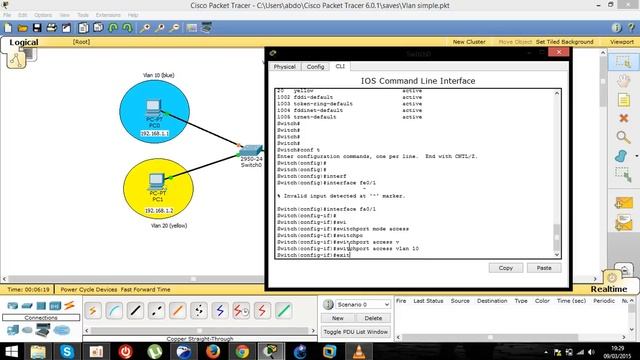Viewport: 640px width, 360px height.
Task: Switch to the CLI tab
Action: pos(340,66)
